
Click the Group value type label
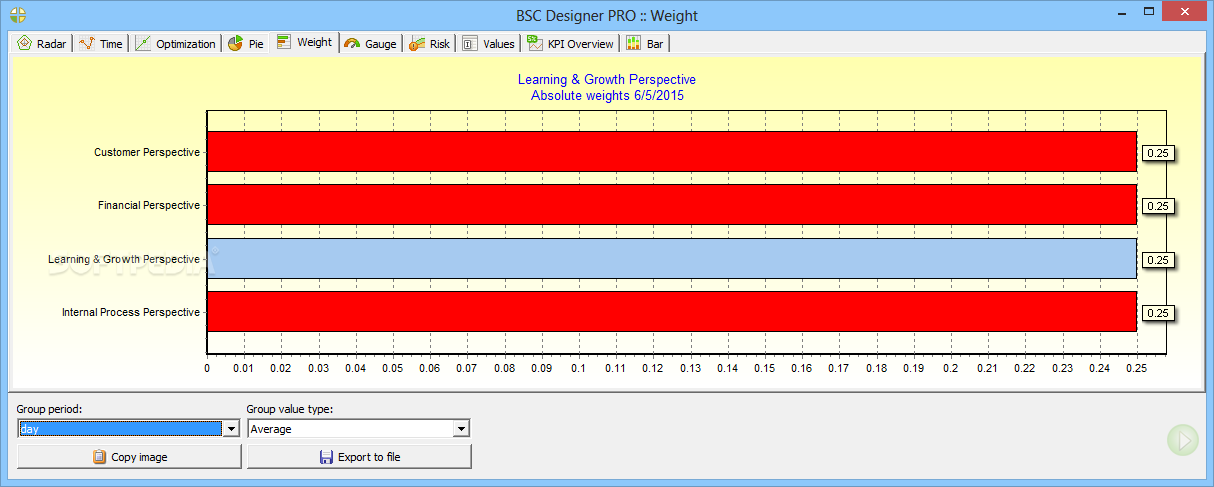(x=290, y=409)
